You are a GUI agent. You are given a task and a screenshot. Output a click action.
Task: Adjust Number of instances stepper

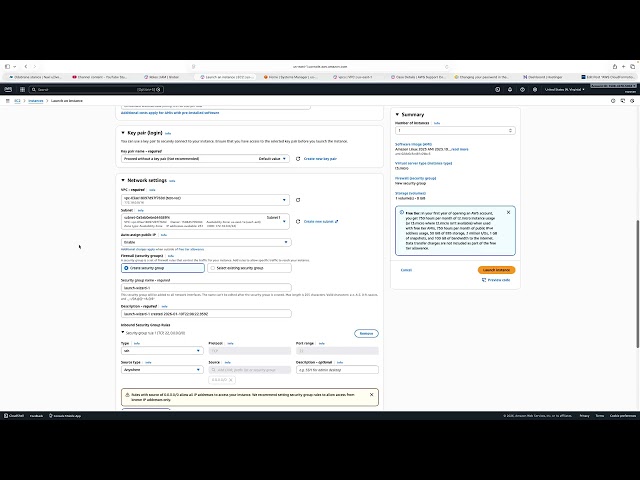pyautogui.click(x=510, y=131)
